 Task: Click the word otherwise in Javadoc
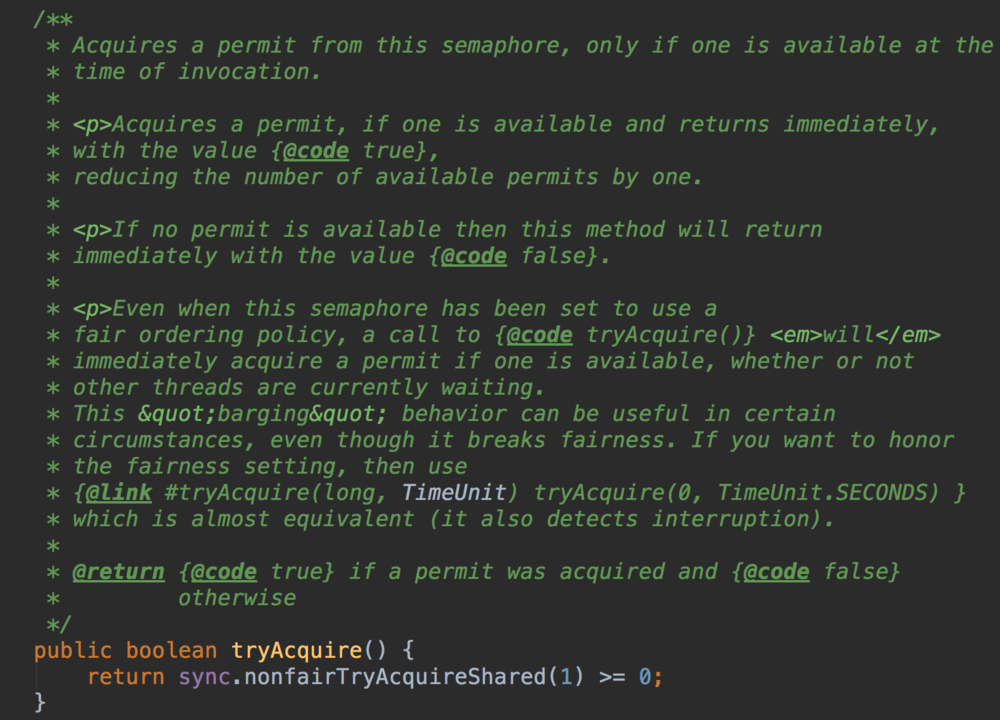pyautogui.click(x=237, y=598)
